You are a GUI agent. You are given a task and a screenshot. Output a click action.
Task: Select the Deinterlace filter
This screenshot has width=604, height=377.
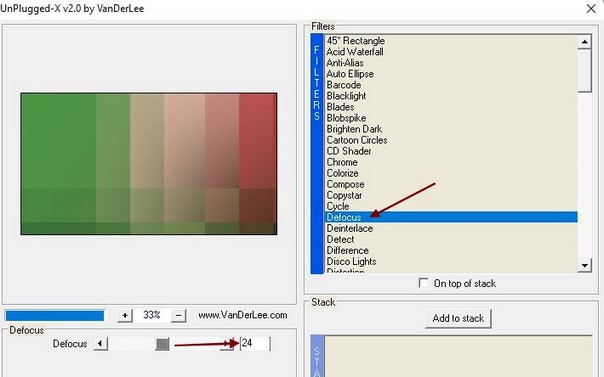tap(350, 228)
